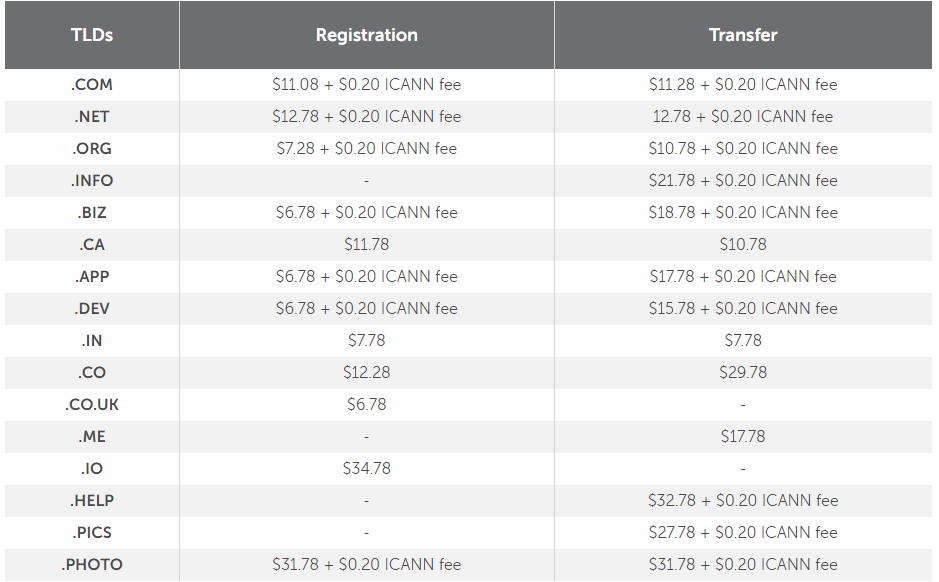Click the .APP transfer price cell
The width and height of the screenshot is (939, 582).
click(743, 277)
